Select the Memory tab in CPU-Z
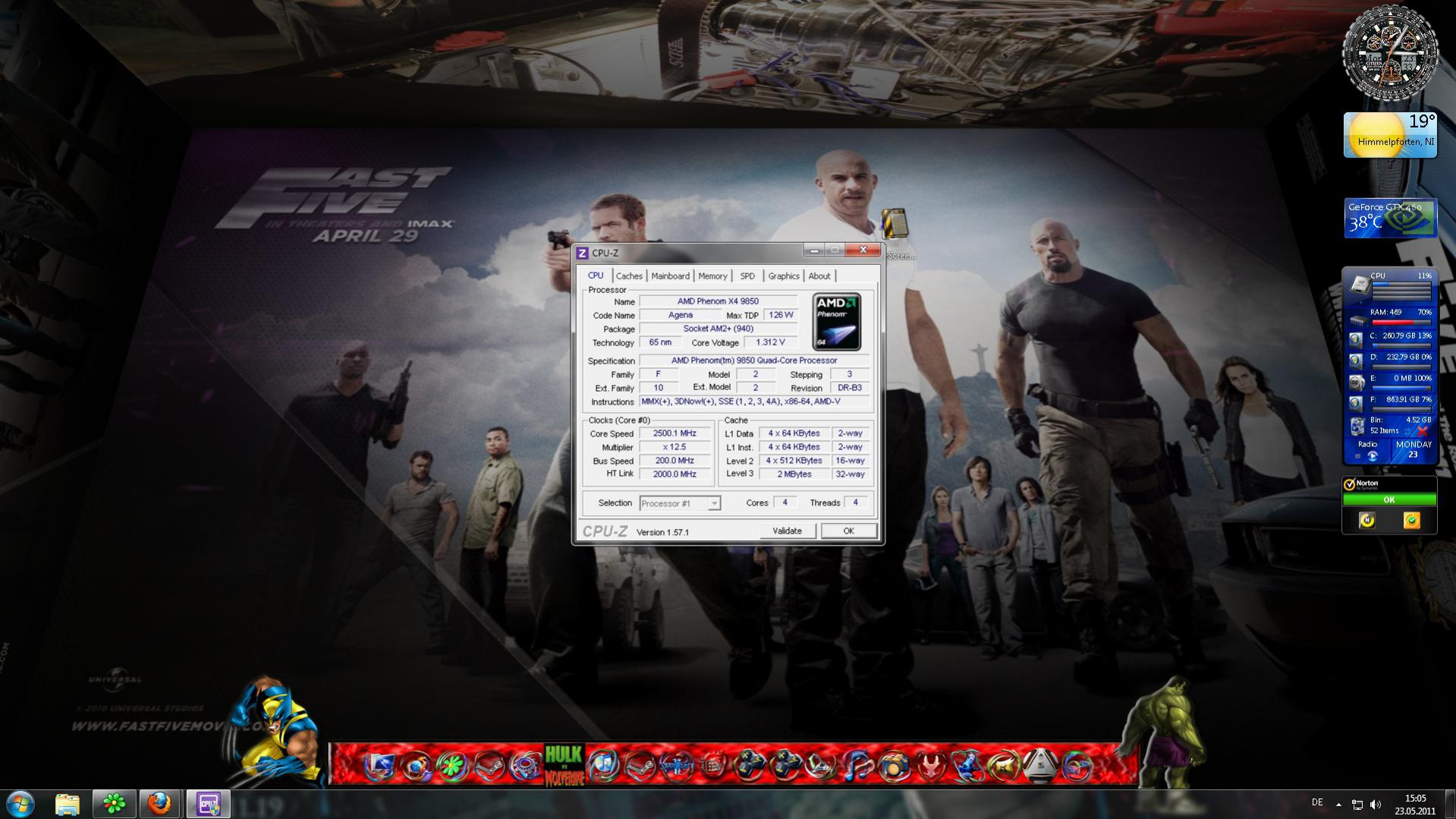 pyautogui.click(x=712, y=276)
